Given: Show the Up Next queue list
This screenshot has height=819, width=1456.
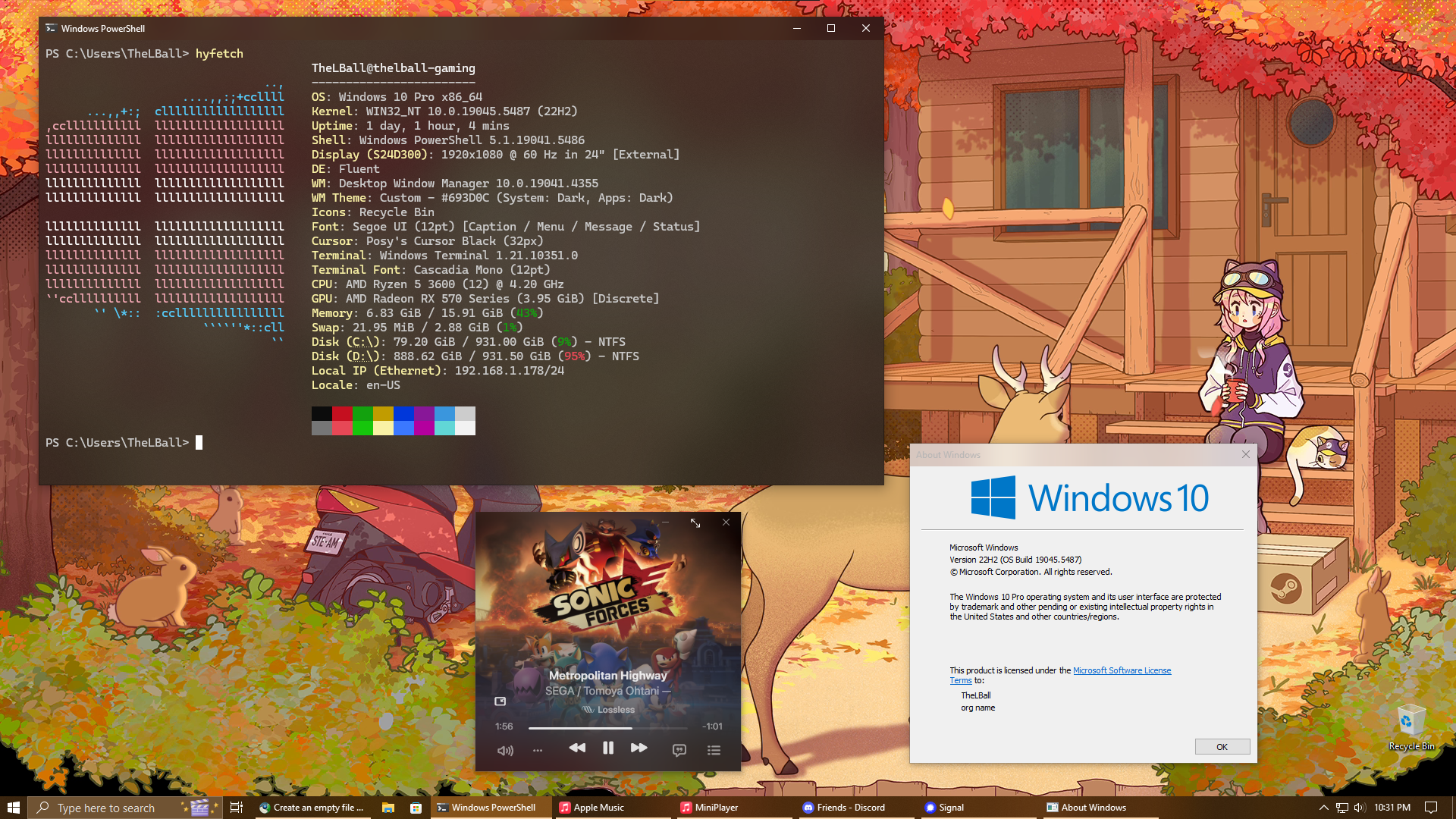Looking at the screenshot, I should [714, 750].
